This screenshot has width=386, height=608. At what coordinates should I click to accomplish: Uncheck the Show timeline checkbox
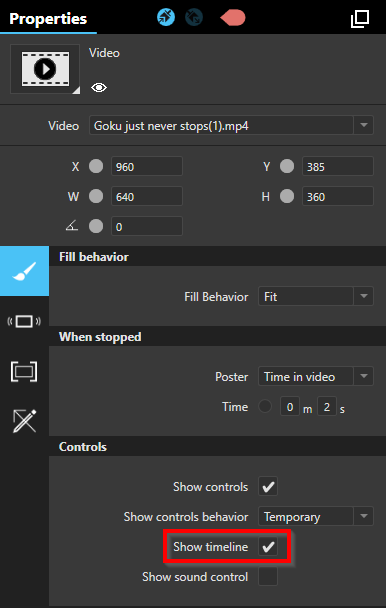point(268,546)
